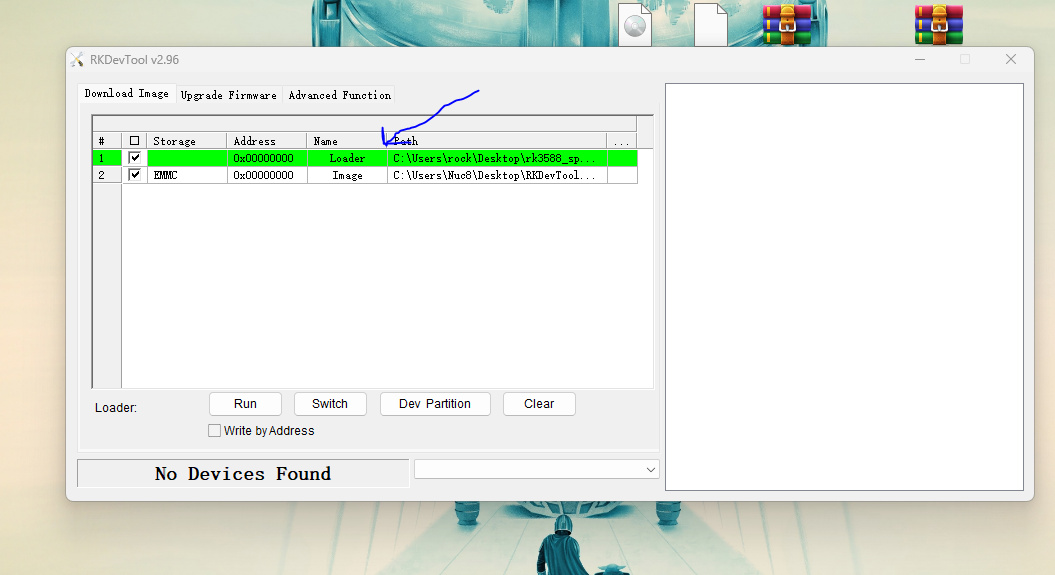The height and width of the screenshot is (575, 1055).
Task: Click inside the white log output panel
Action: (x=844, y=287)
